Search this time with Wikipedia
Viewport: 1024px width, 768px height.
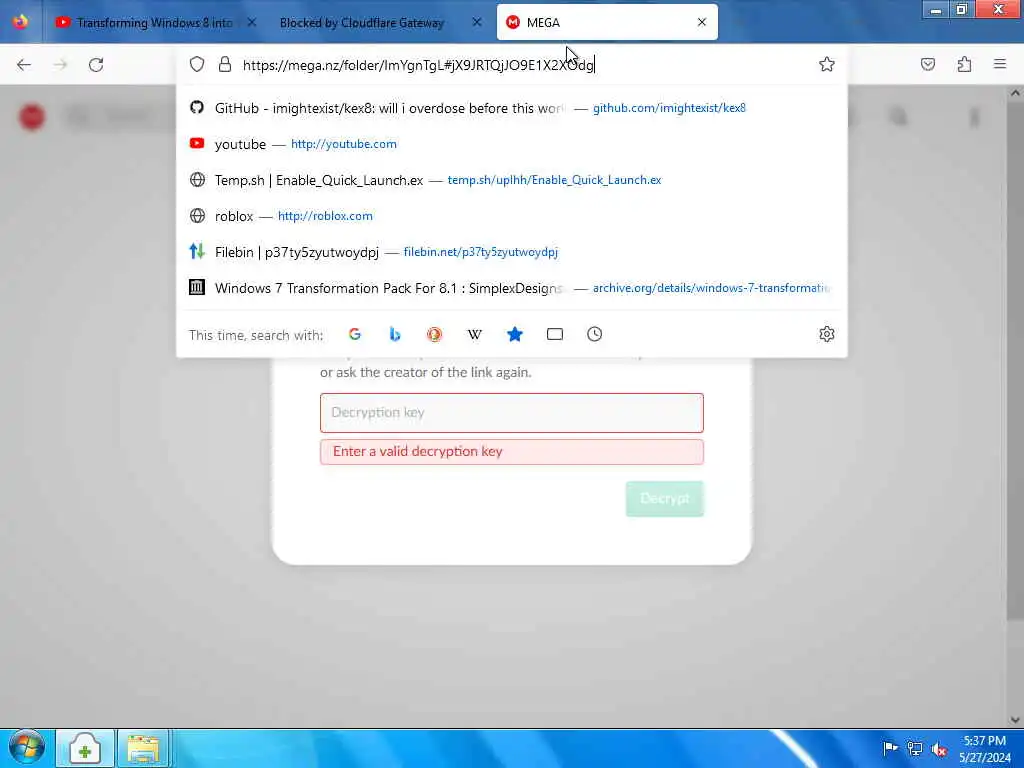tap(475, 334)
